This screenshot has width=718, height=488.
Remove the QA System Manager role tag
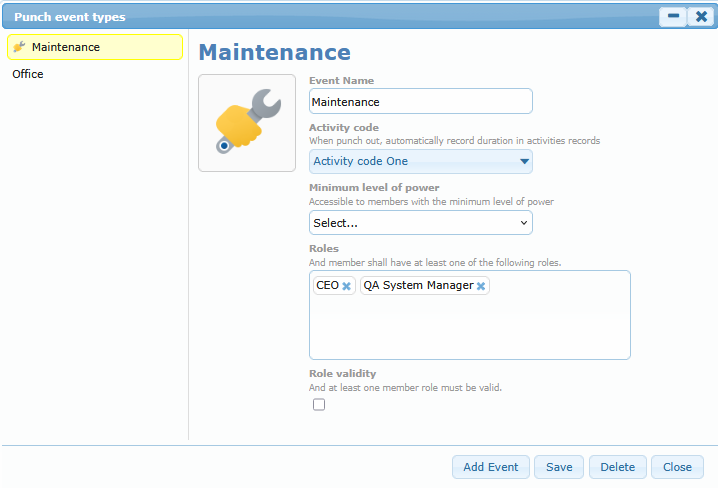coord(481,286)
